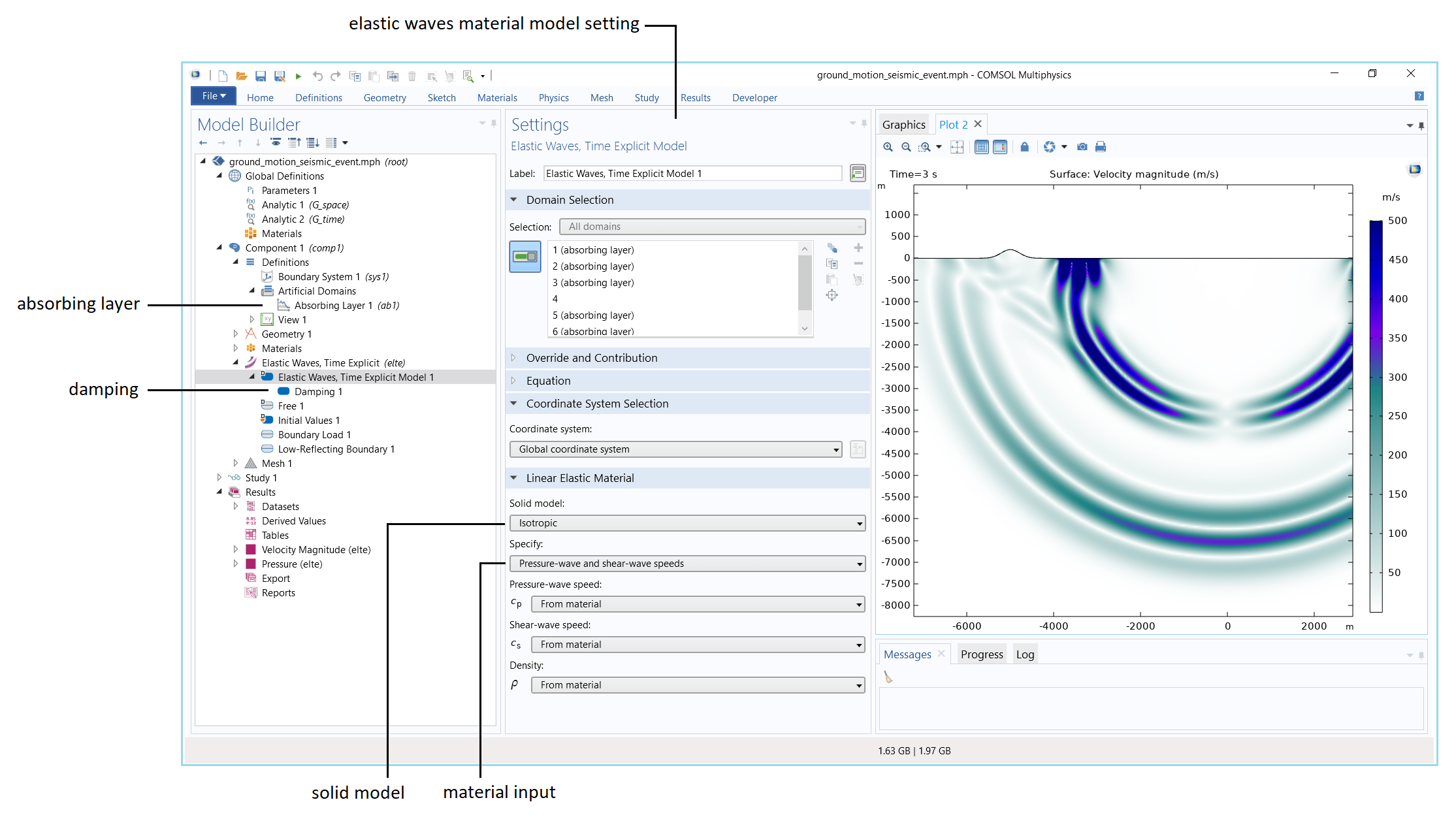Open the Specify dropdown for wave speeds

686,563
